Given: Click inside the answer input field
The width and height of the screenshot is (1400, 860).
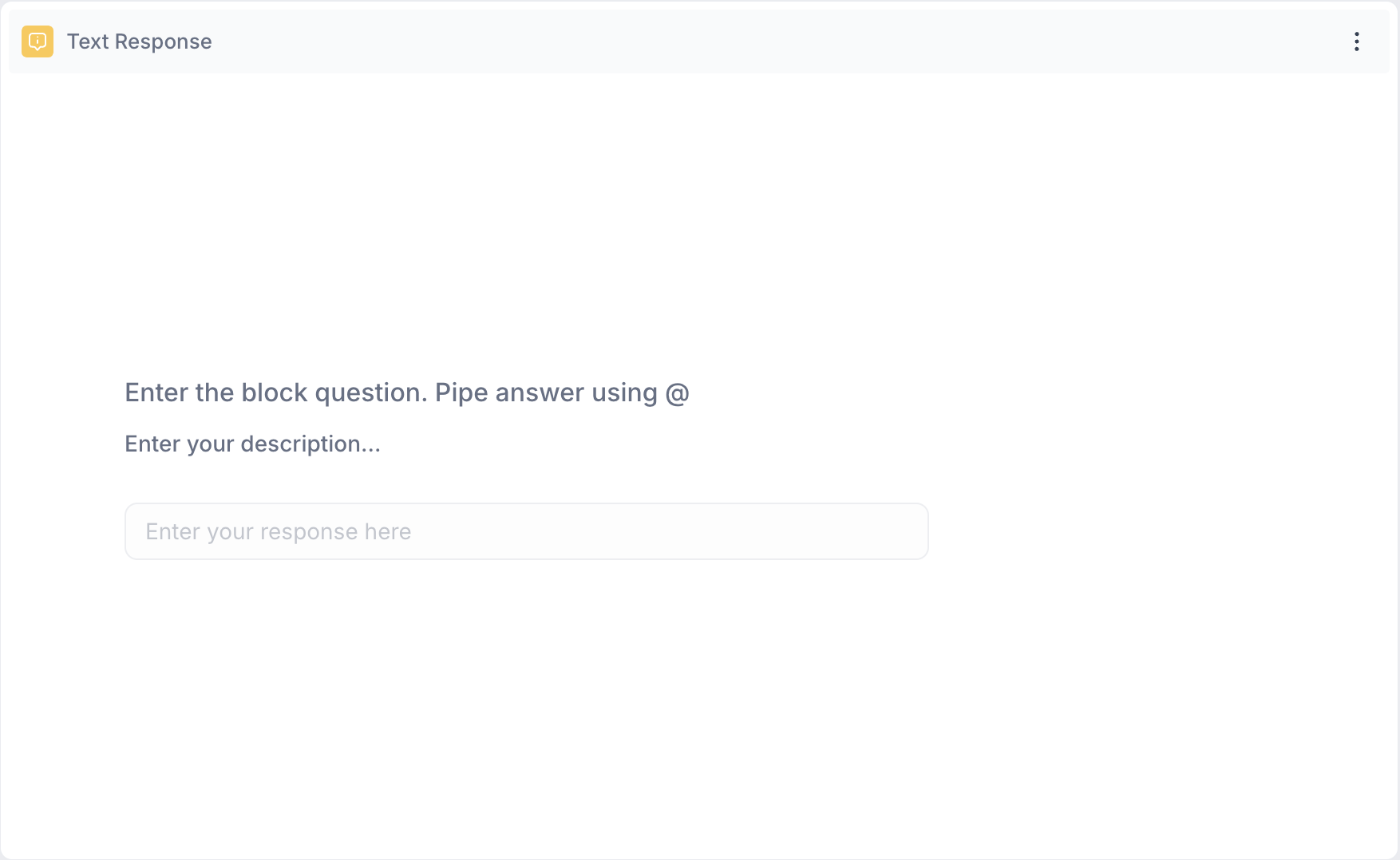Looking at the screenshot, I should tap(526, 531).
